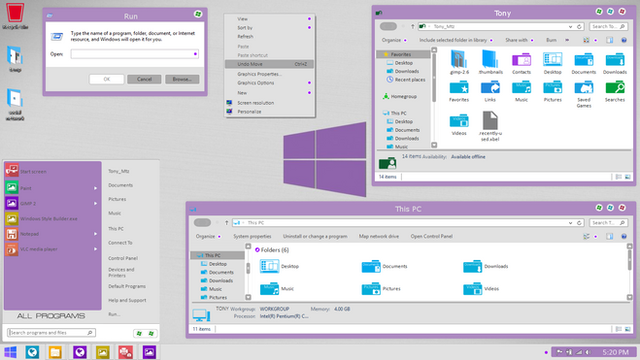
Task: Open Desktop folder in This PC content pane
Action: click(280, 266)
